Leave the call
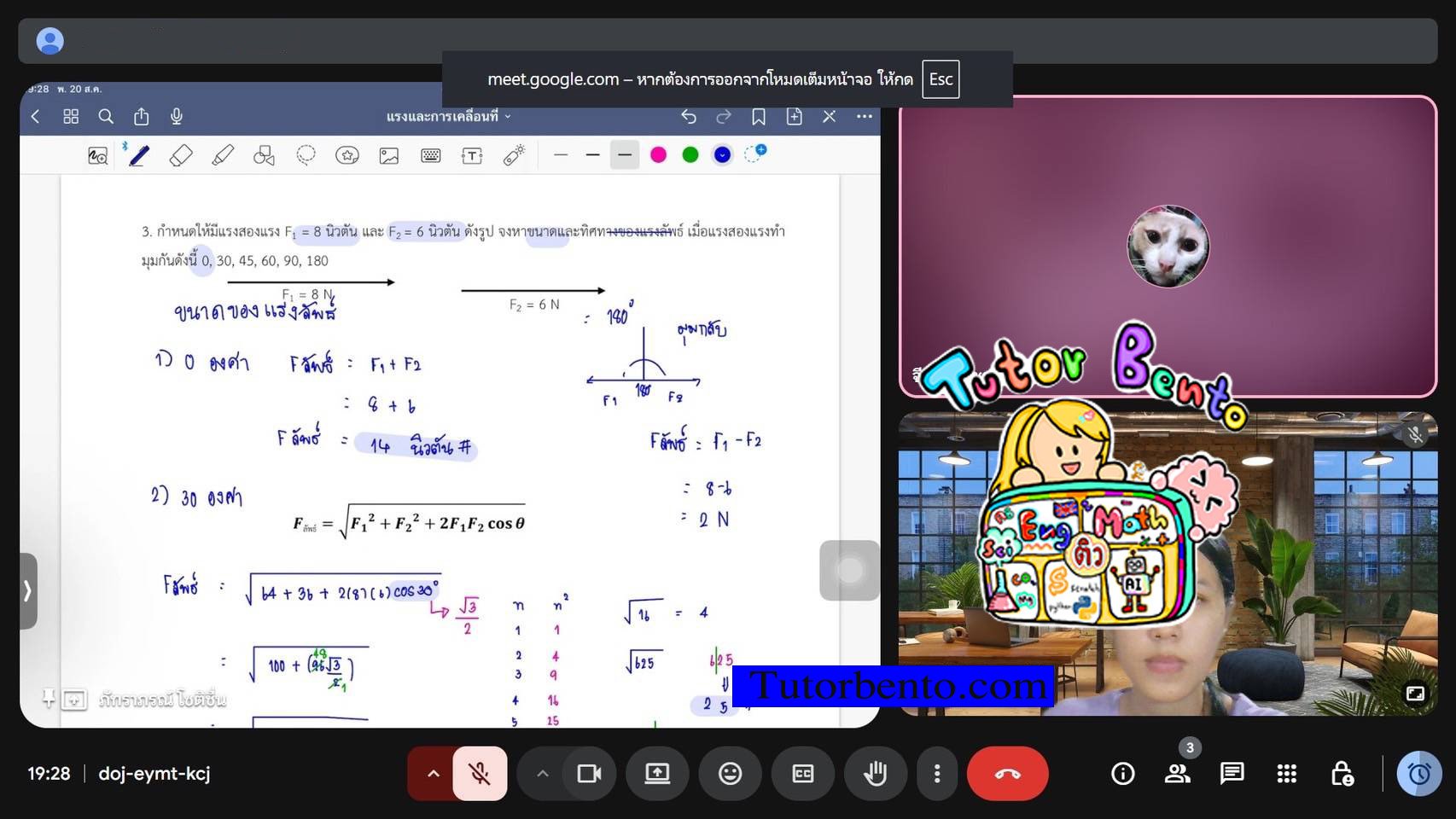 point(1007,774)
